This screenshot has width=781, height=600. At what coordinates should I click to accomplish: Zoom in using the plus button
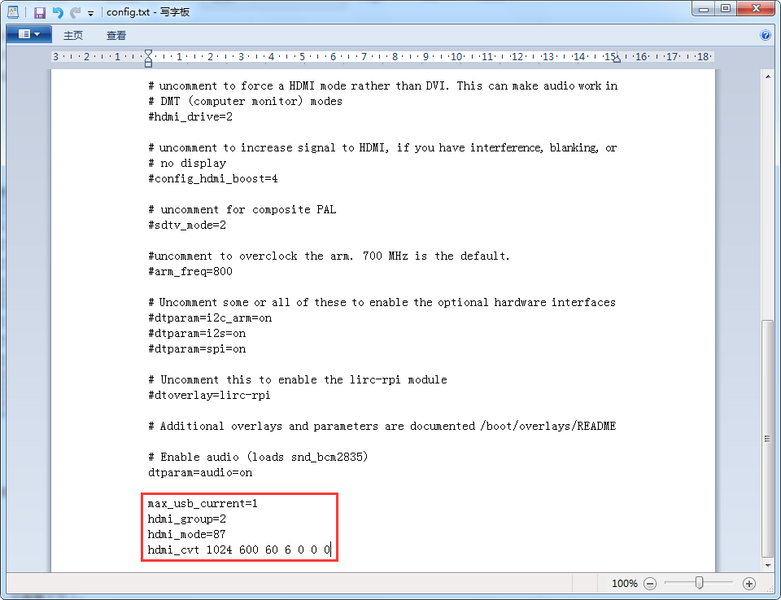click(x=749, y=584)
